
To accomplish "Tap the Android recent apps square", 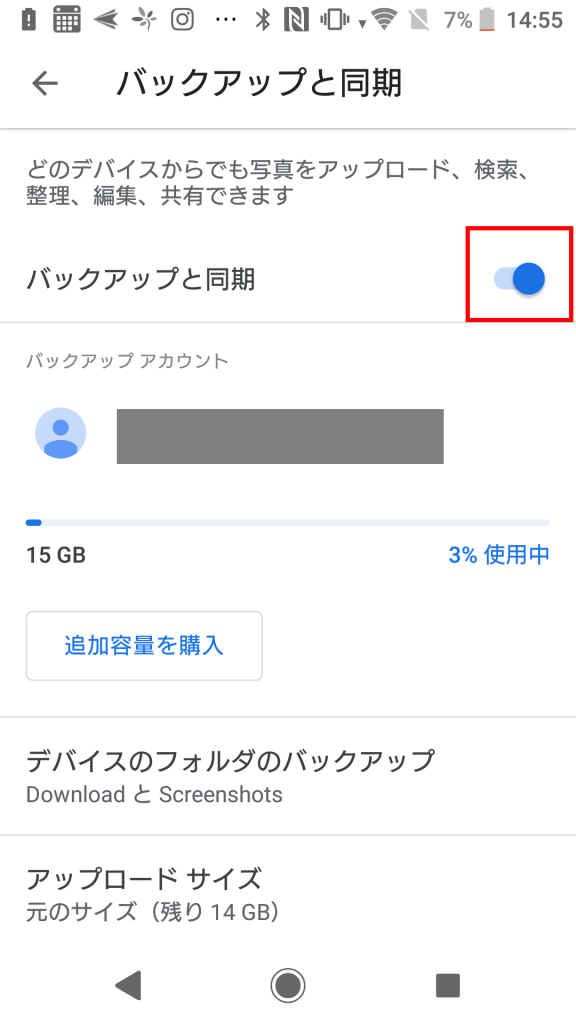I will click(x=448, y=985).
